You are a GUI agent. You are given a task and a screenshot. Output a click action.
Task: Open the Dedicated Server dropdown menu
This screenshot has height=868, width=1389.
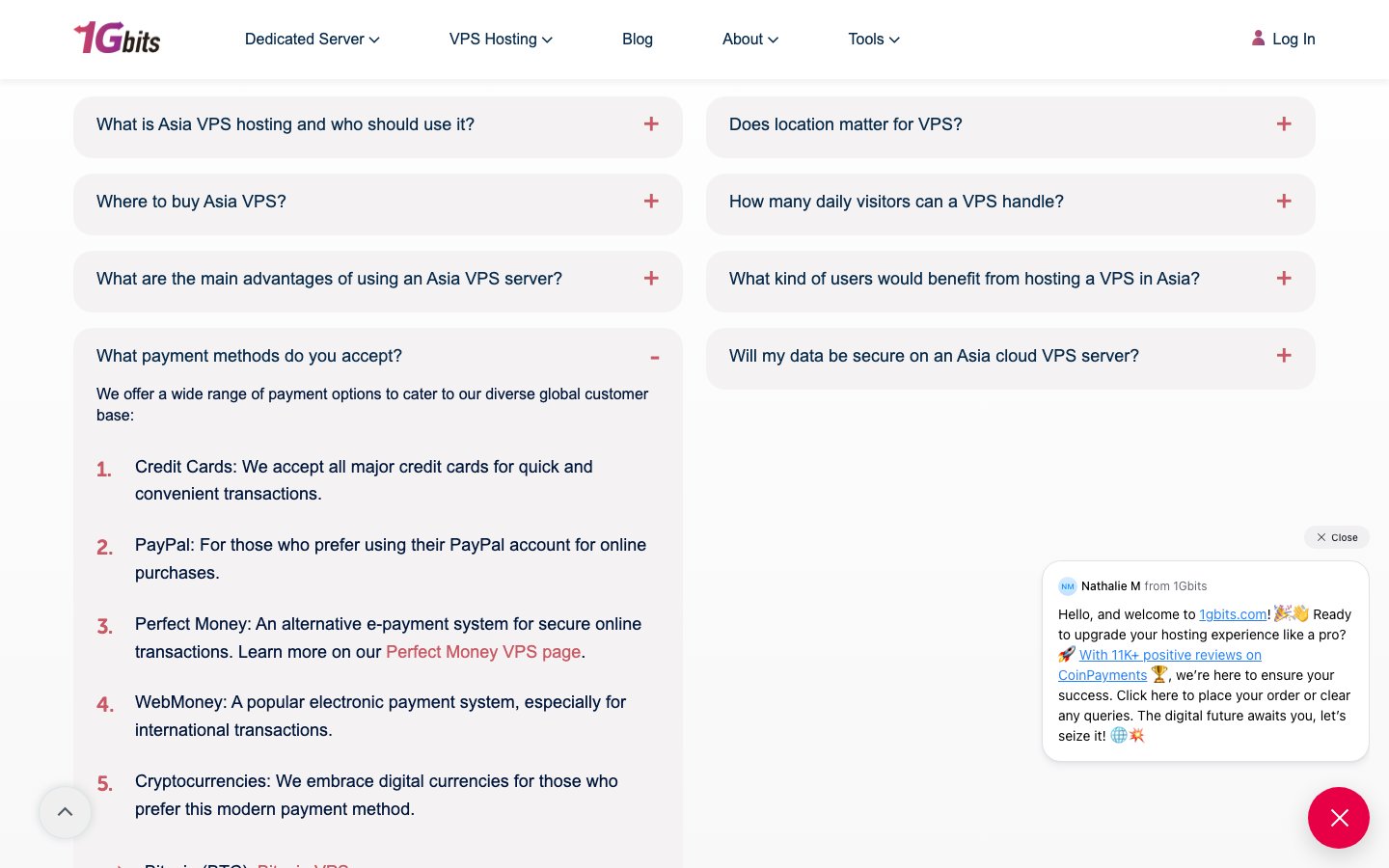313,40
